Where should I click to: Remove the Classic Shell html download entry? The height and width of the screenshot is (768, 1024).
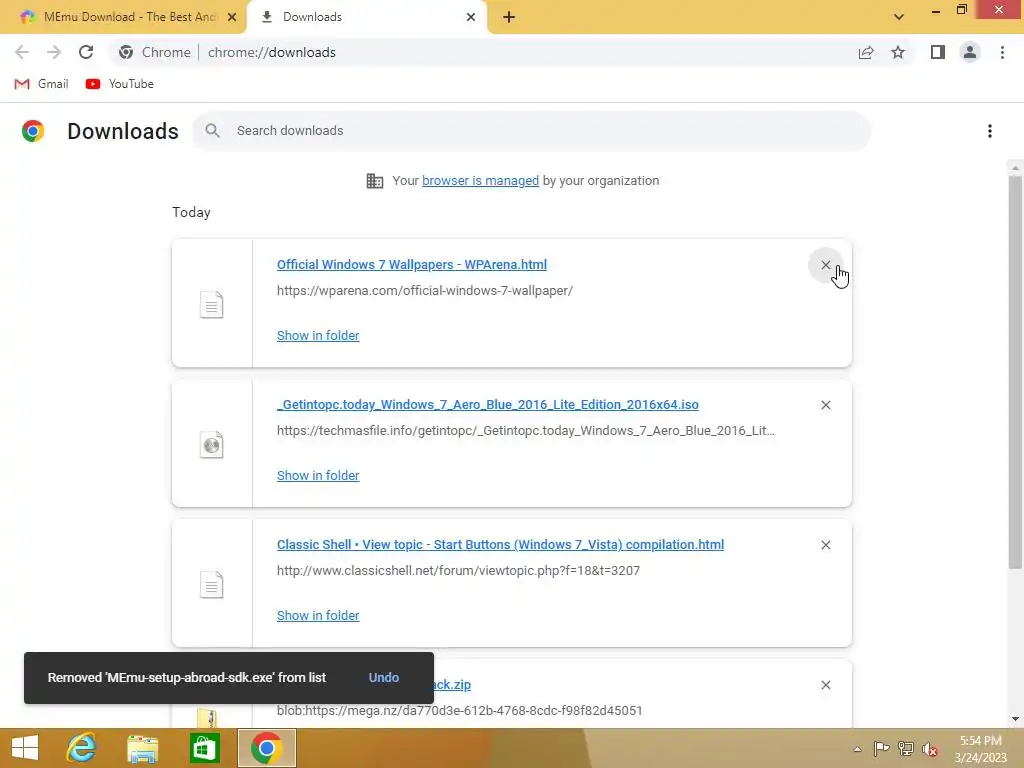coord(825,545)
